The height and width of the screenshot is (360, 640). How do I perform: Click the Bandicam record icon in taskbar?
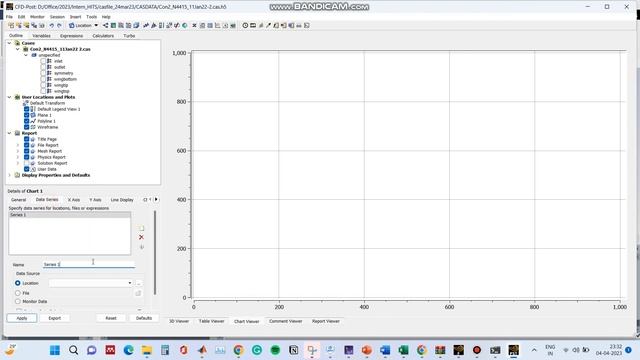click(x=477, y=350)
